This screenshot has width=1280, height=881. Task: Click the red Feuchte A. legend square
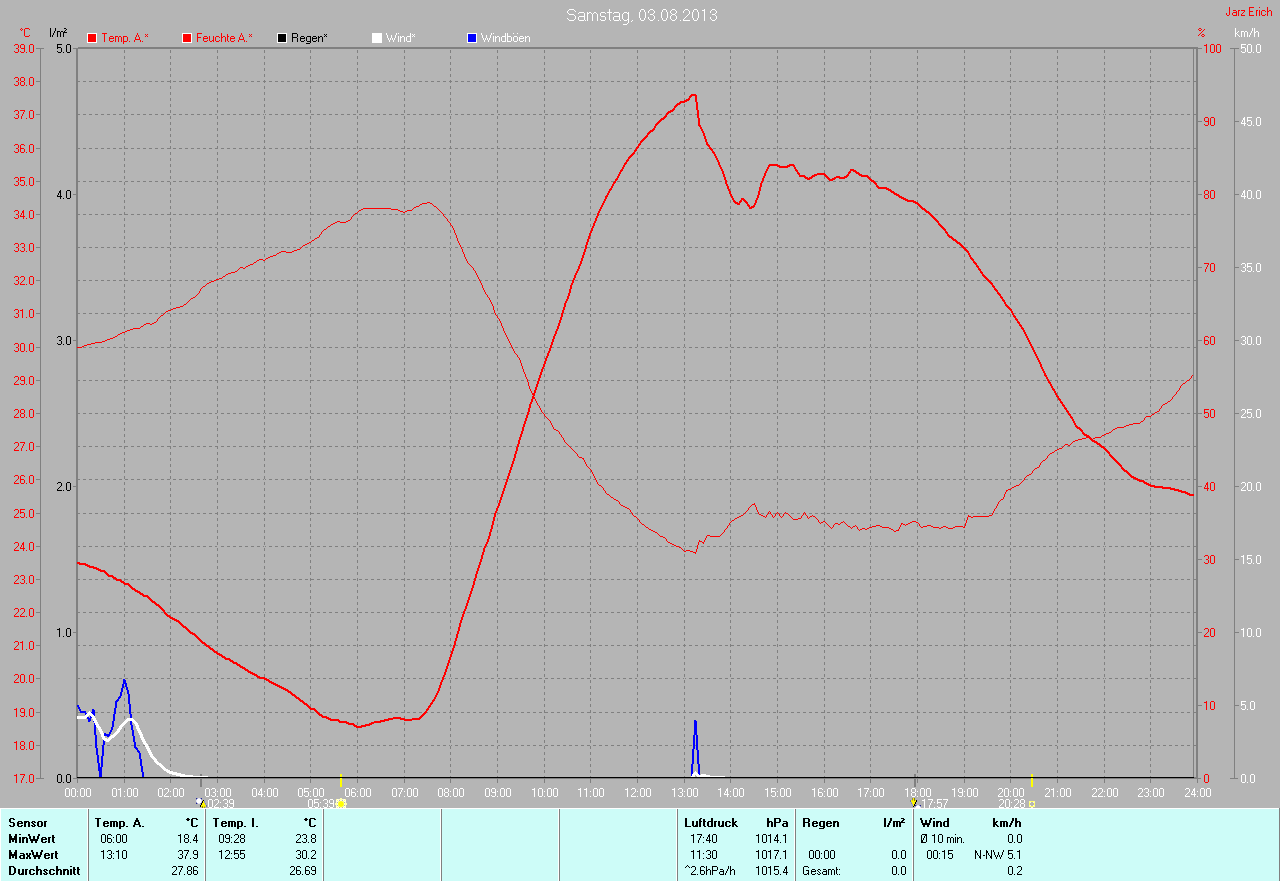coord(187,38)
